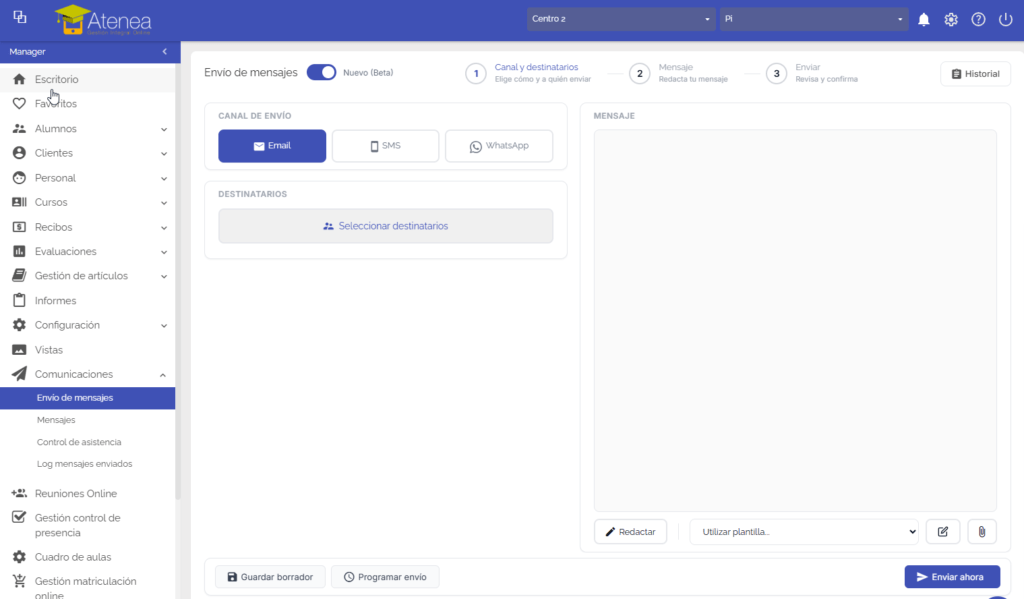Viewport: 1024px width, 599px height.
Task: Click the Alumnos people icon
Action: 19,129
